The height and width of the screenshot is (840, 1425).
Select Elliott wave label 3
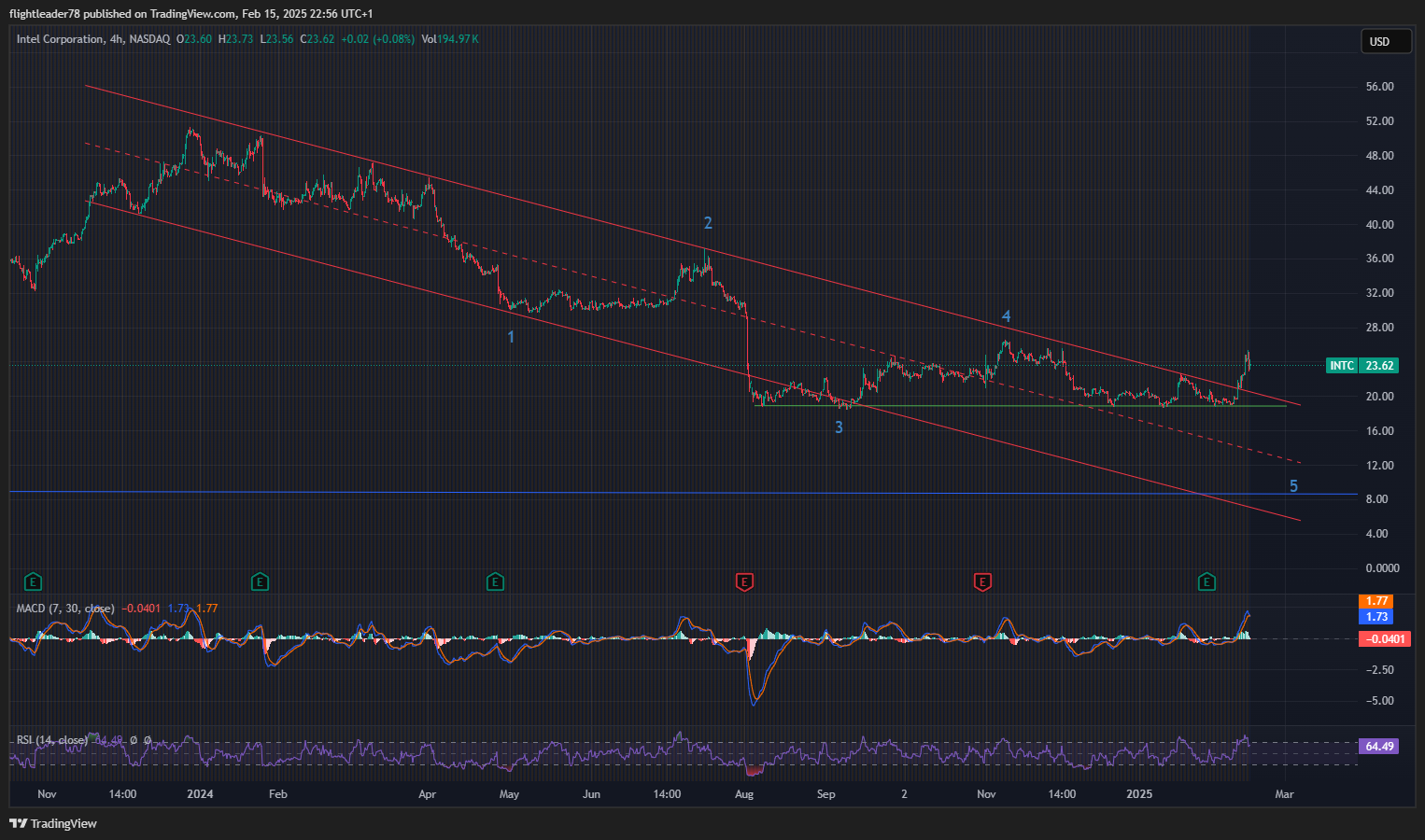point(839,427)
